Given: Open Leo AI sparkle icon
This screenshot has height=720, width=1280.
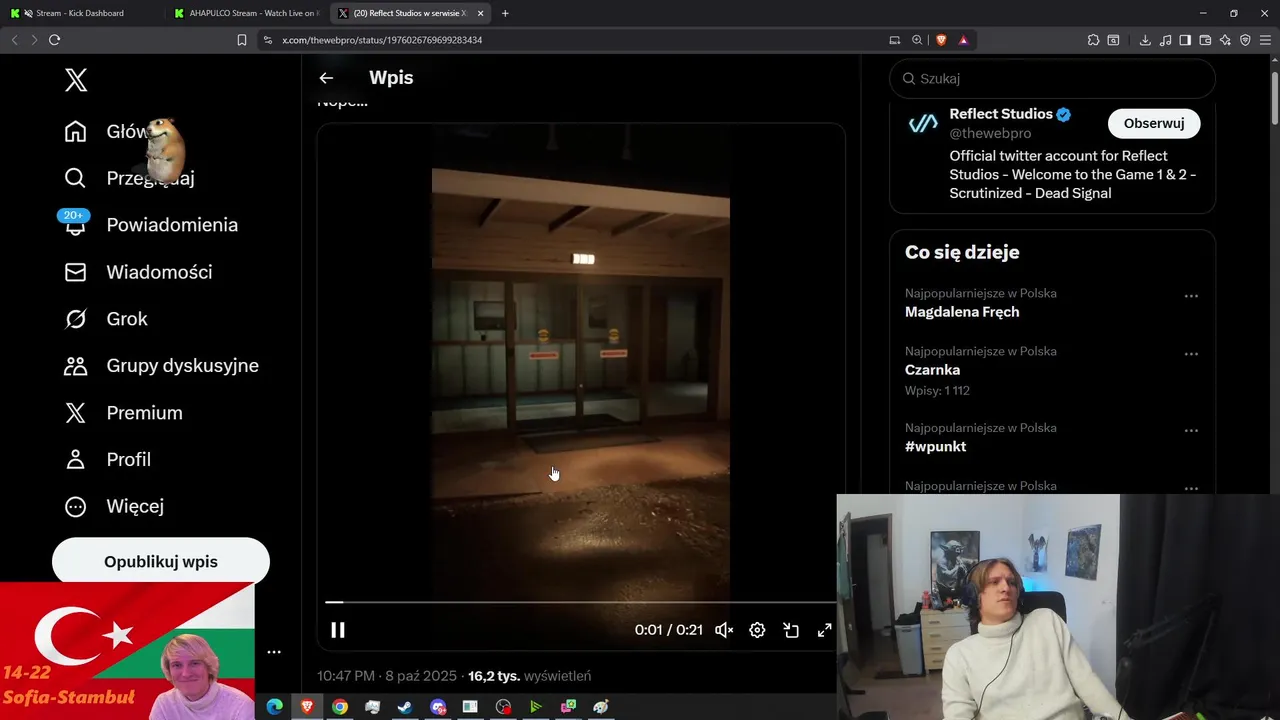Looking at the screenshot, I should coord(1225,40).
